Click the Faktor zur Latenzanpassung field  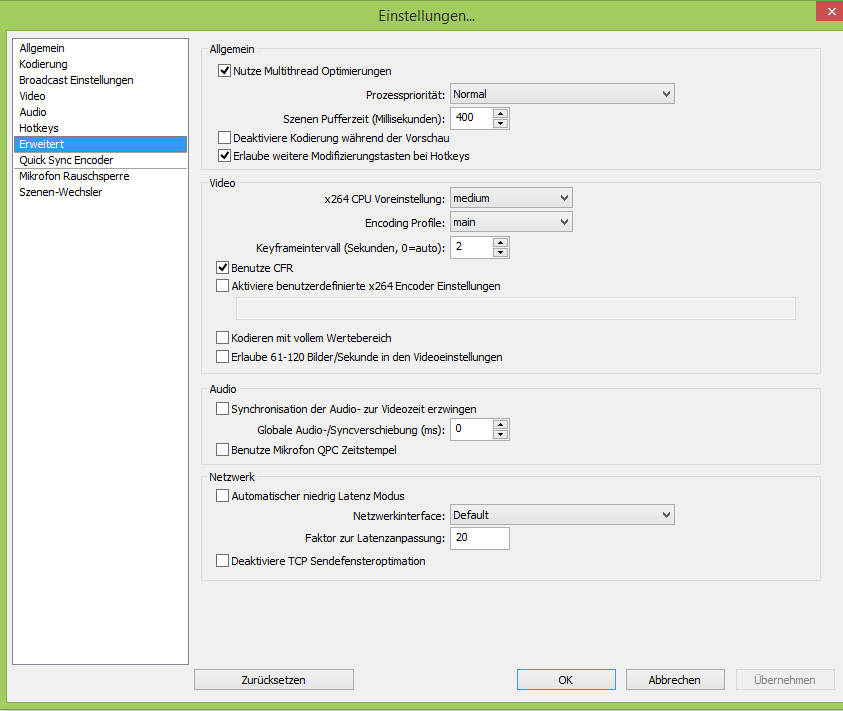click(480, 538)
